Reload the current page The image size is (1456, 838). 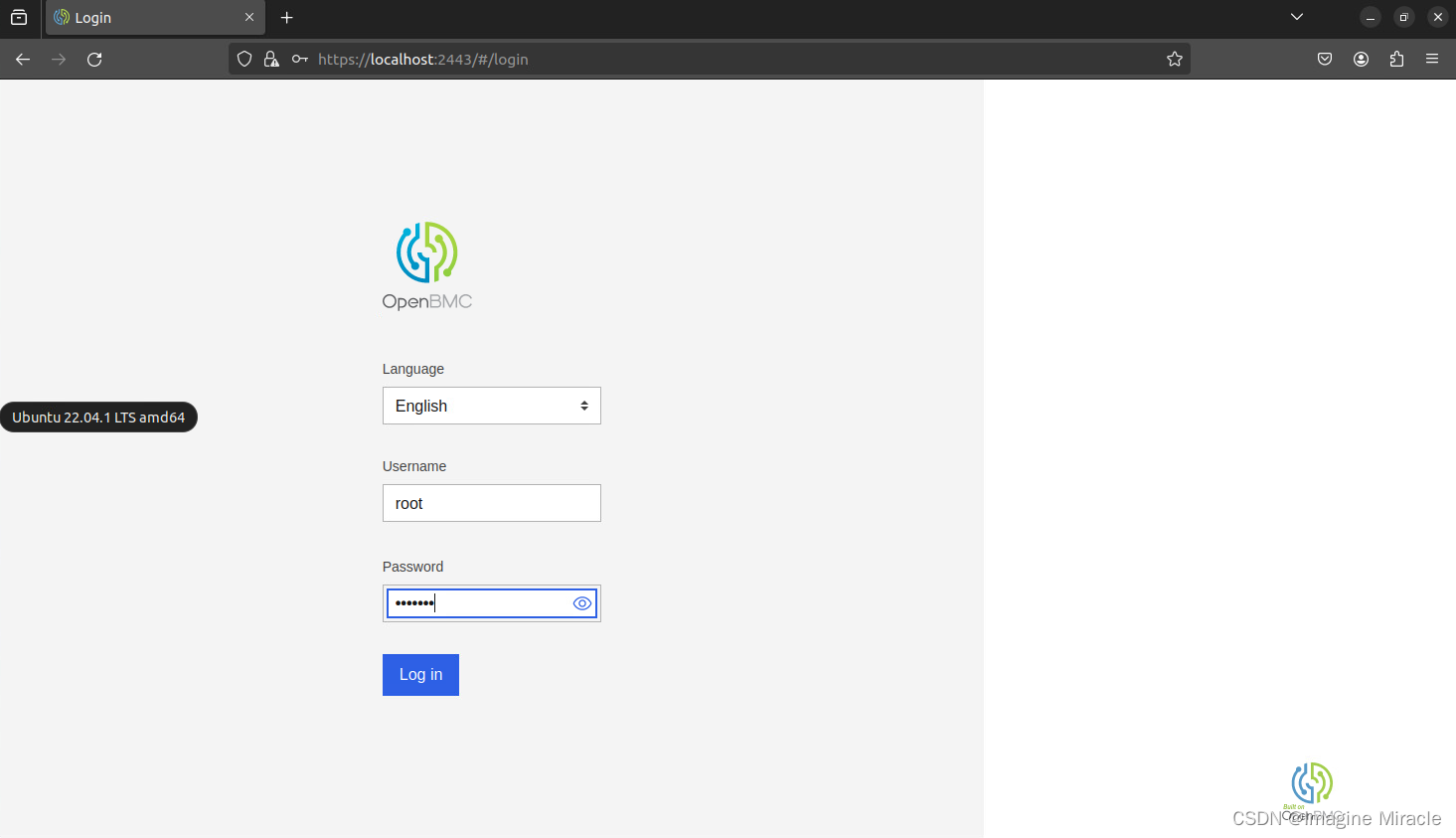click(94, 60)
